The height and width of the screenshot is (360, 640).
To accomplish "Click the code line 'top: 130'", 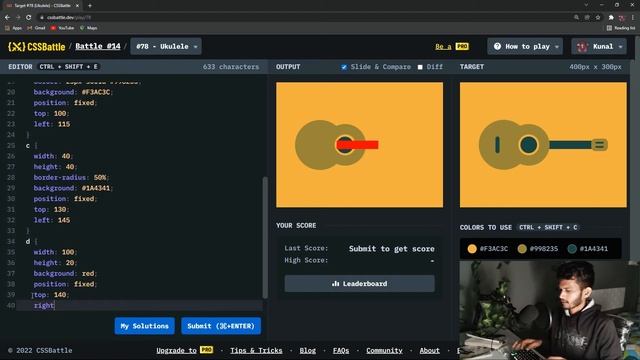I will (51, 209).
